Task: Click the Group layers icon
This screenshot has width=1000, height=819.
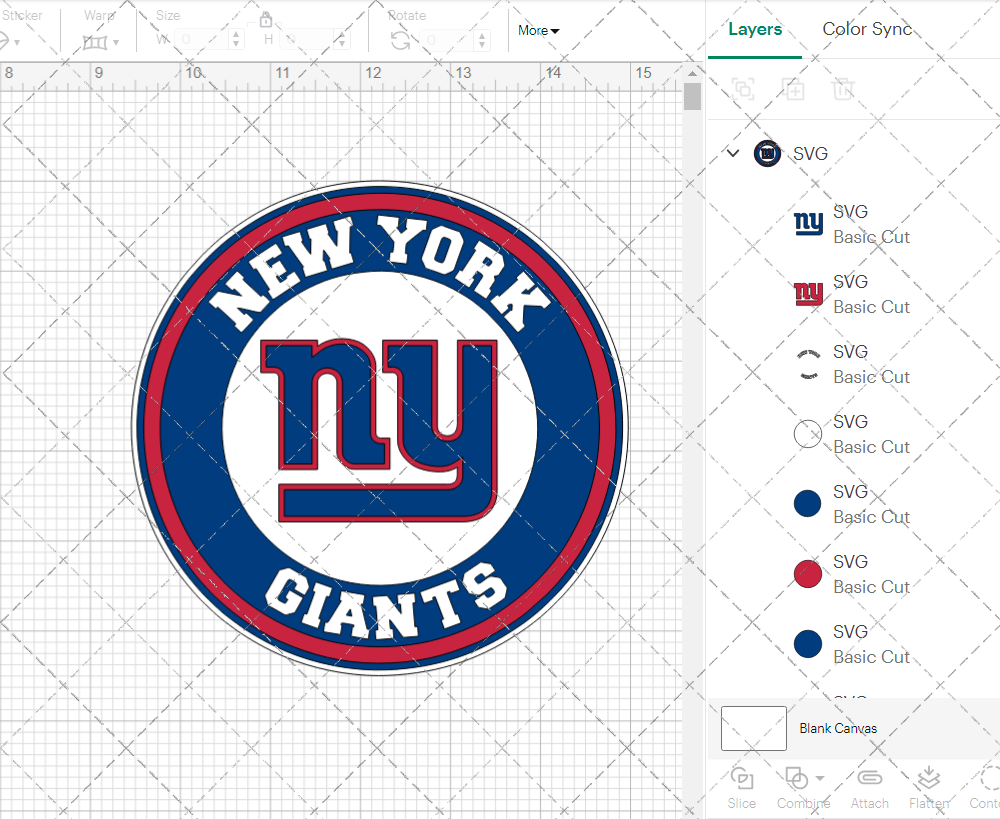Action: pos(743,89)
